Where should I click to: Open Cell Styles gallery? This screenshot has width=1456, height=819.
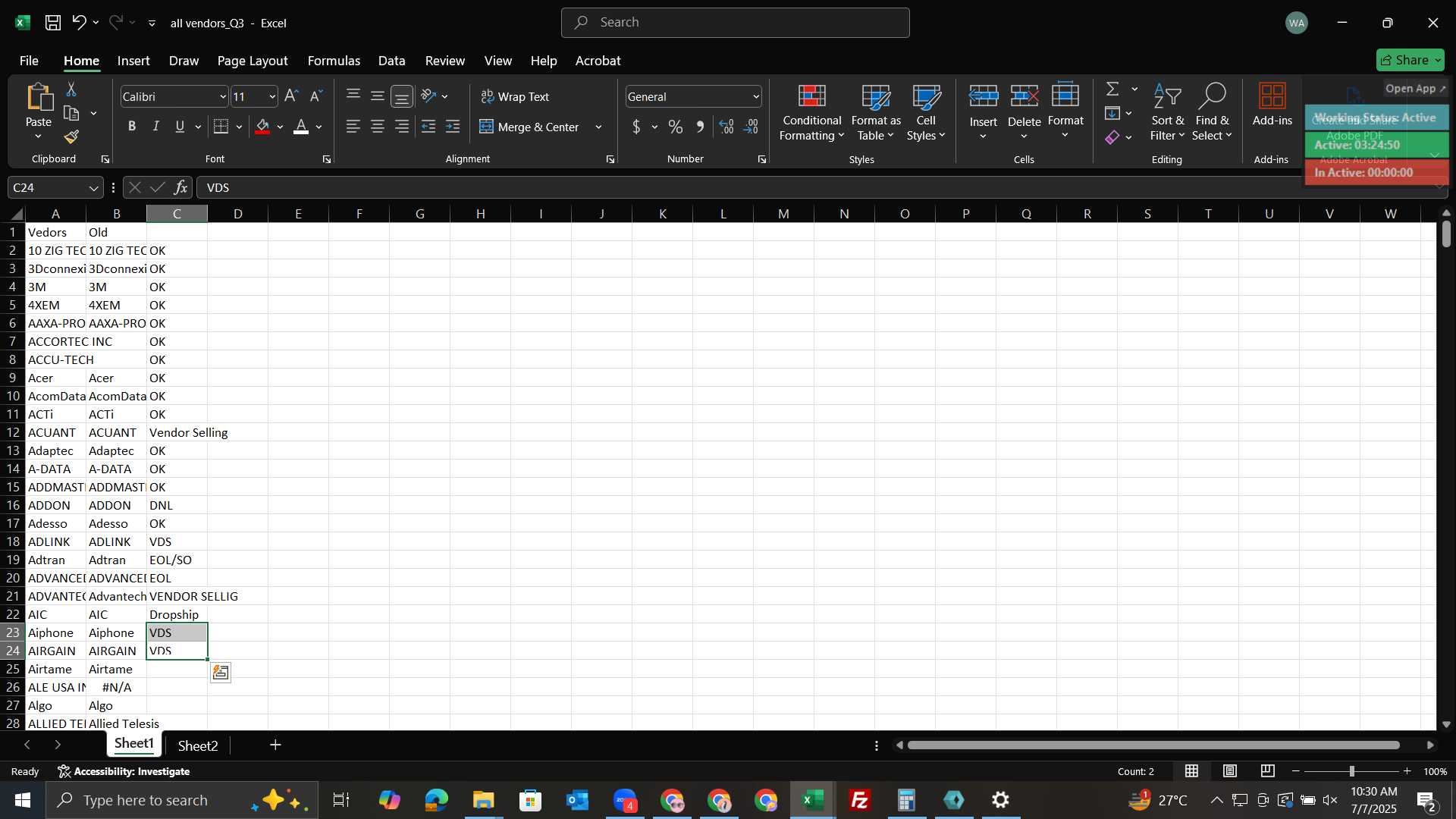pos(926,112)
